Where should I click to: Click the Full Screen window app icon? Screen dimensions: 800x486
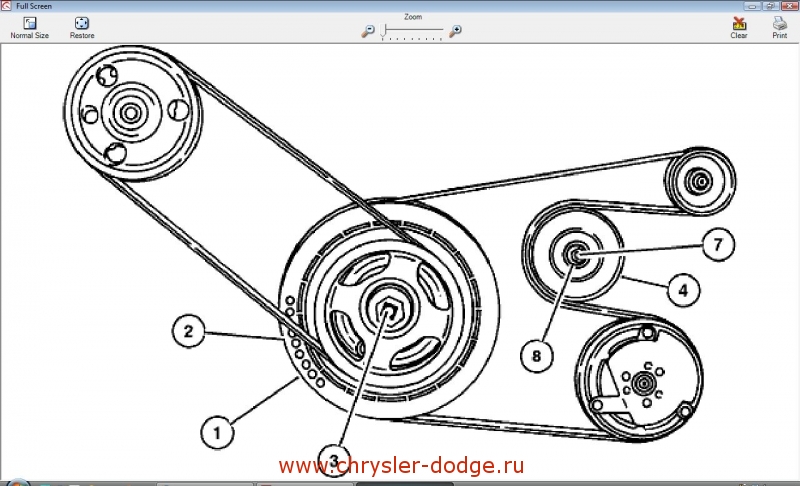point(6,6)
